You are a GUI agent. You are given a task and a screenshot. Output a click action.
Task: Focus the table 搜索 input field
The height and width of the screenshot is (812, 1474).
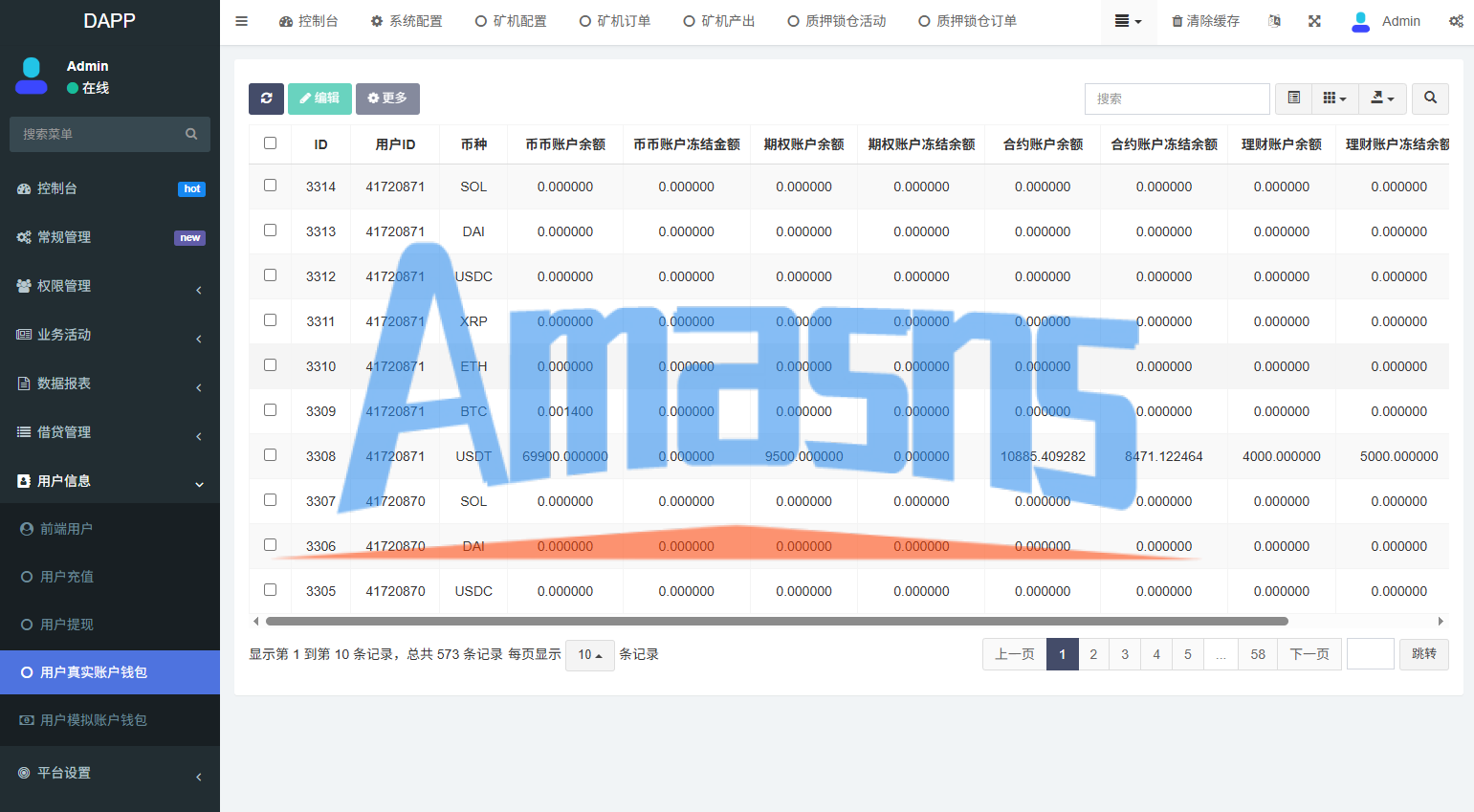coord(1177,99)
